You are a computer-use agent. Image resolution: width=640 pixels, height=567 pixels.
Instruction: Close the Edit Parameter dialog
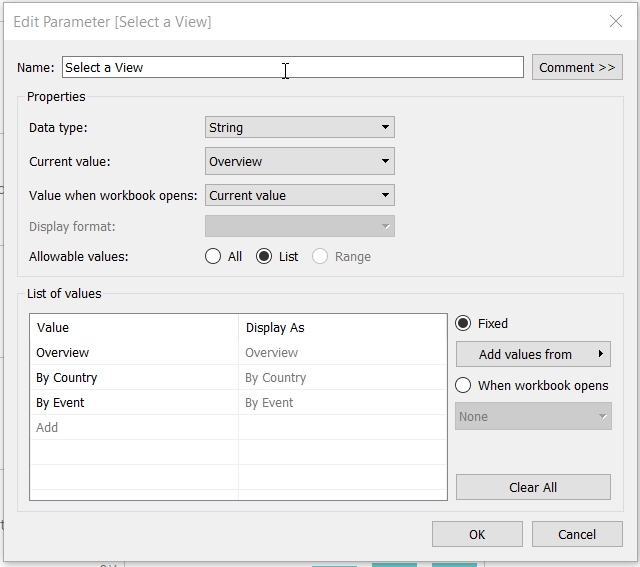[x=615, y=21]
